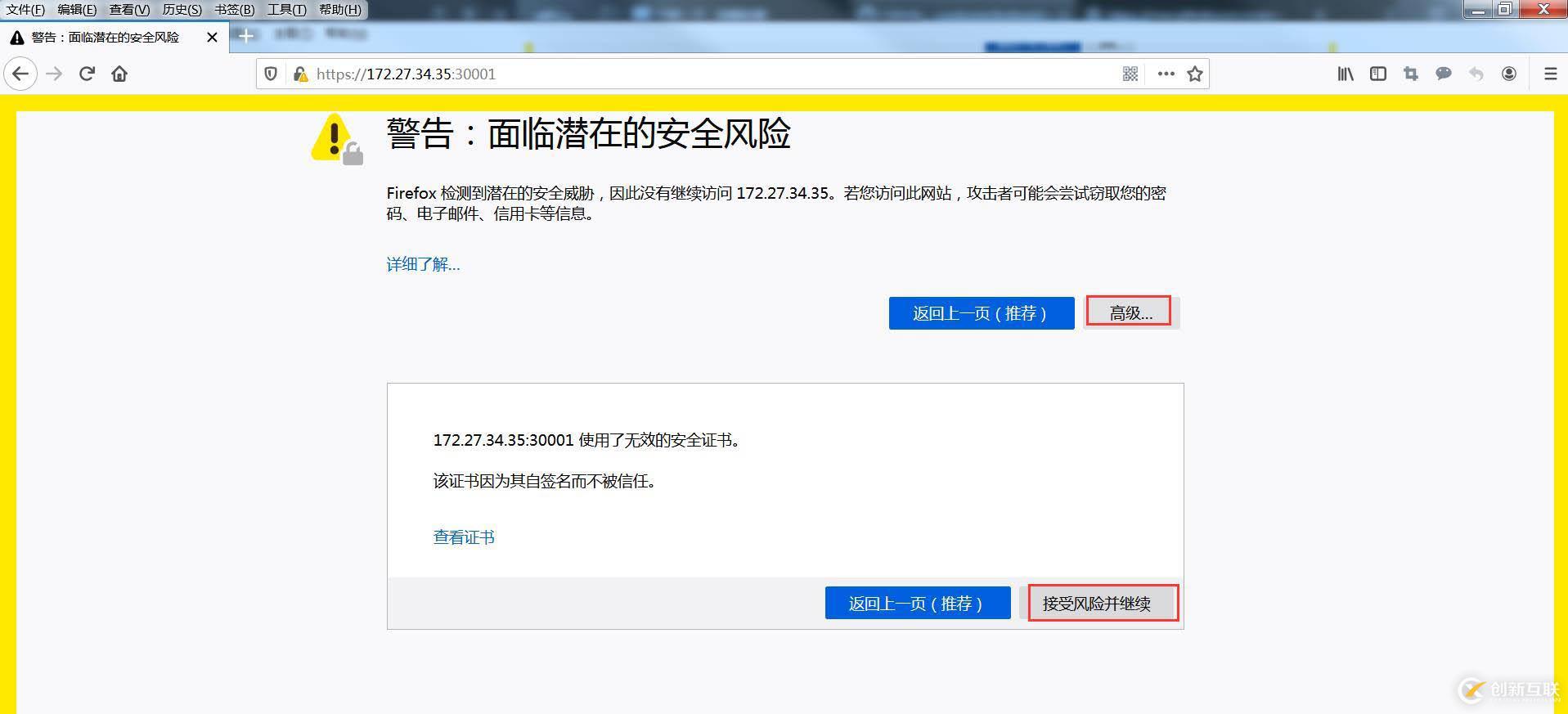Screen dimensions: 1568x714
Task: Open the 工具(T) menu
Action: tap(286, 10)
